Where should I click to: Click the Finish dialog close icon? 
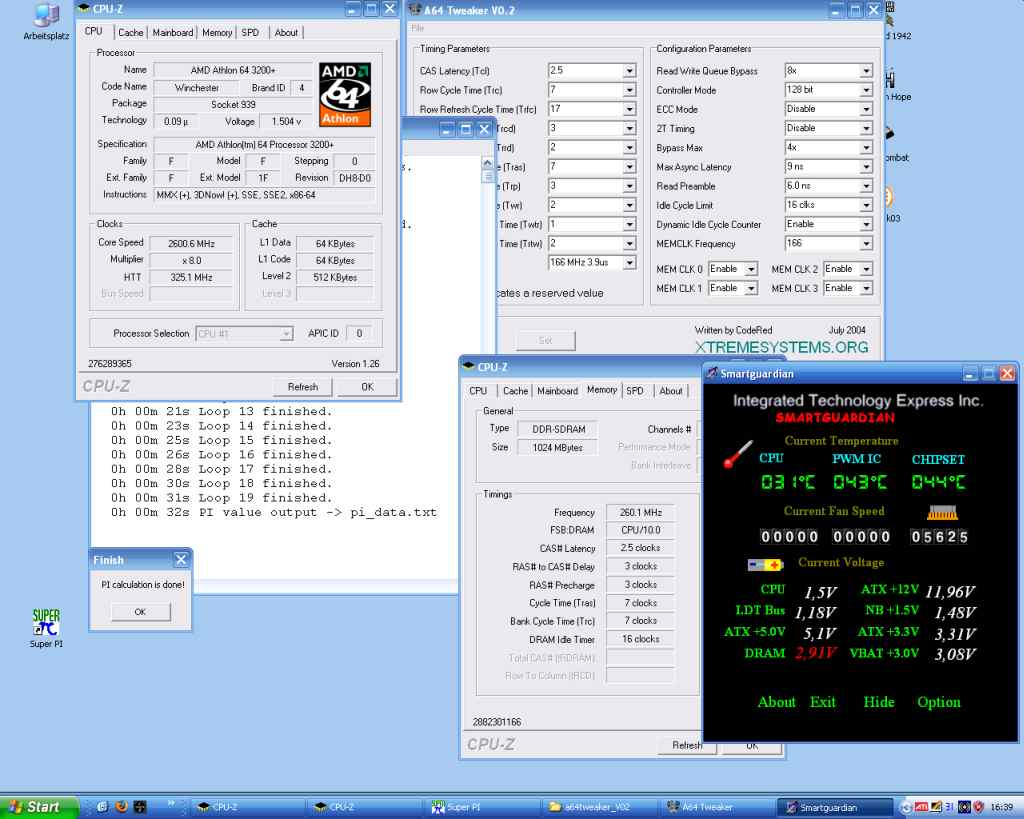181,559
